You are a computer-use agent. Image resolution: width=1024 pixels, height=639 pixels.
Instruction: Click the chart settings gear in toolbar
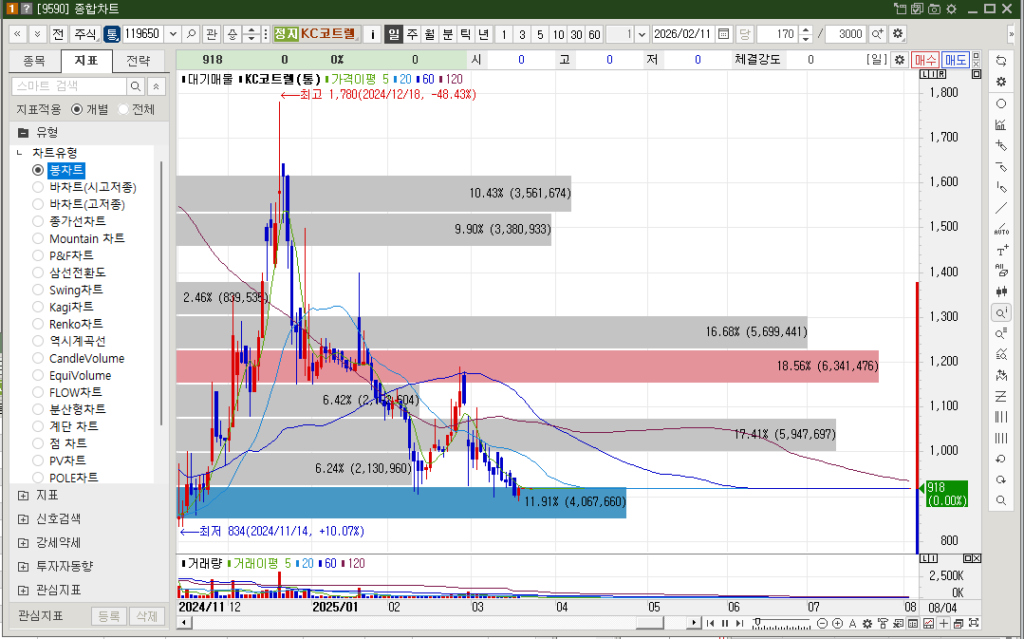[898, 34]
